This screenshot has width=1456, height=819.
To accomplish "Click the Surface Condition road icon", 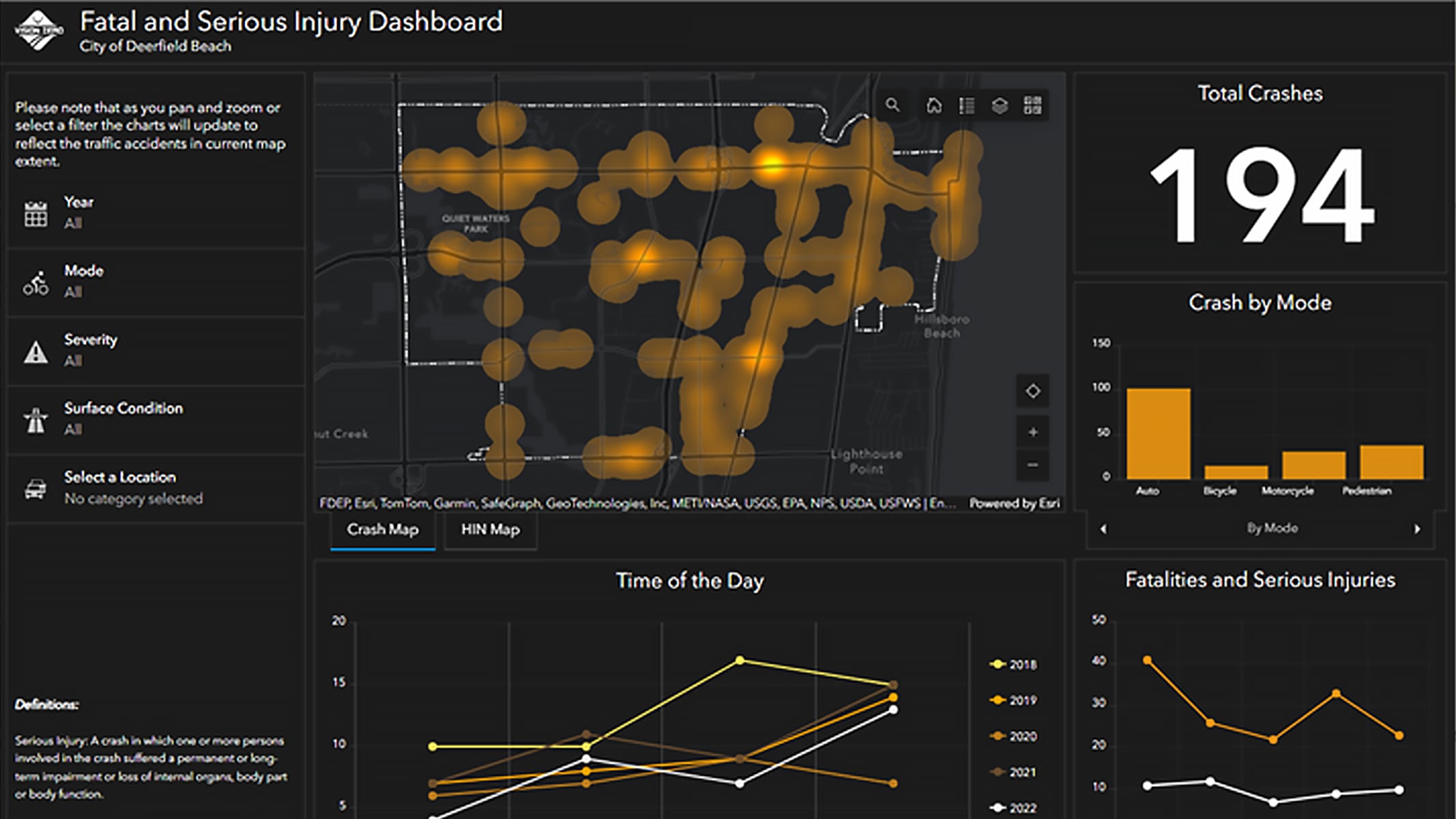I will pyautogui.click(x=36, y=420).
